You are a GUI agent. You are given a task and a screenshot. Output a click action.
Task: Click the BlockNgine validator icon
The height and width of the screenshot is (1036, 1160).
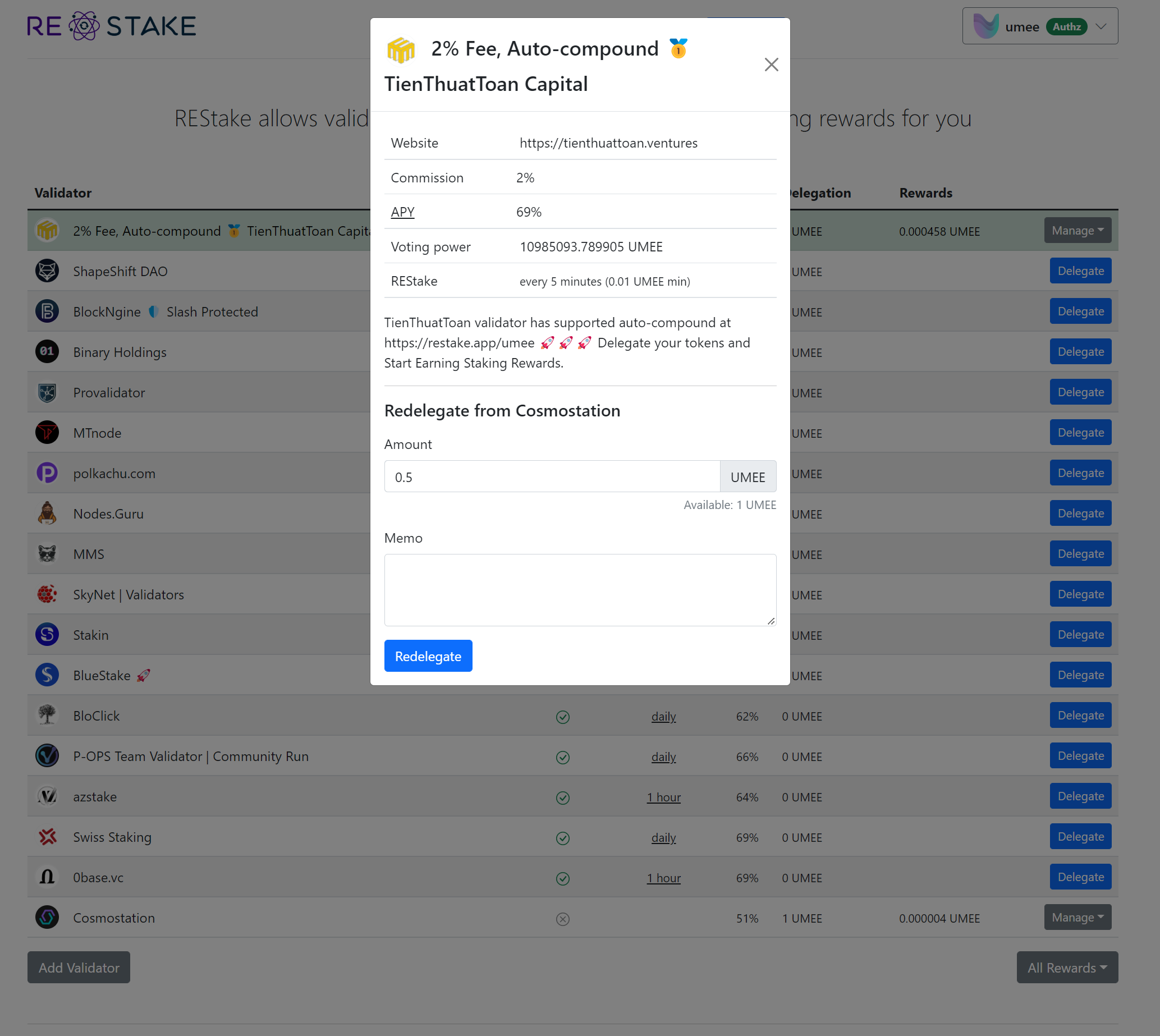point(47,311)
